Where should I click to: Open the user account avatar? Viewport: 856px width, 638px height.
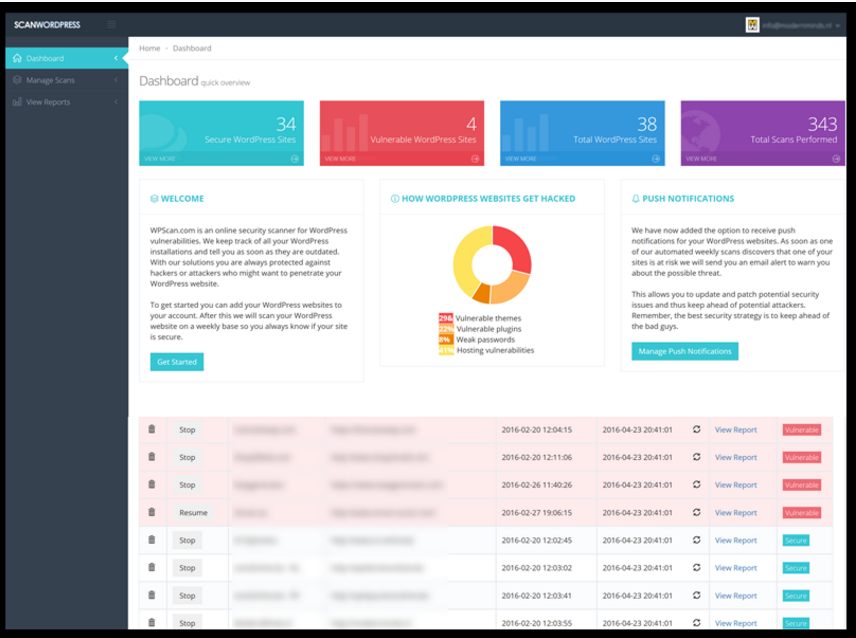(752, 25)
